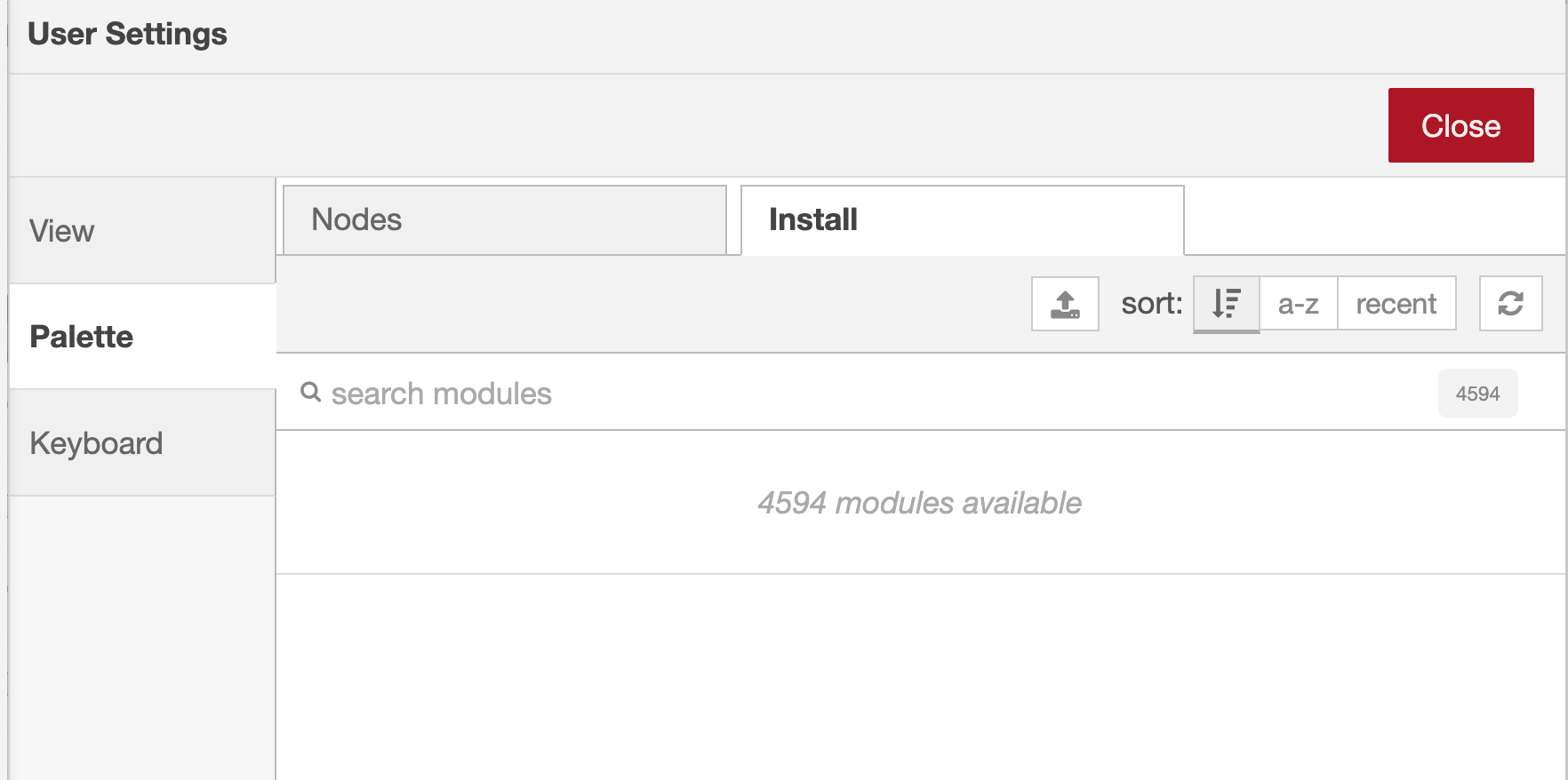This screenshot has width=1568, height=780.
Task: Sort modules by recent
Action: pyautogui.click(x=1396, y=304)
